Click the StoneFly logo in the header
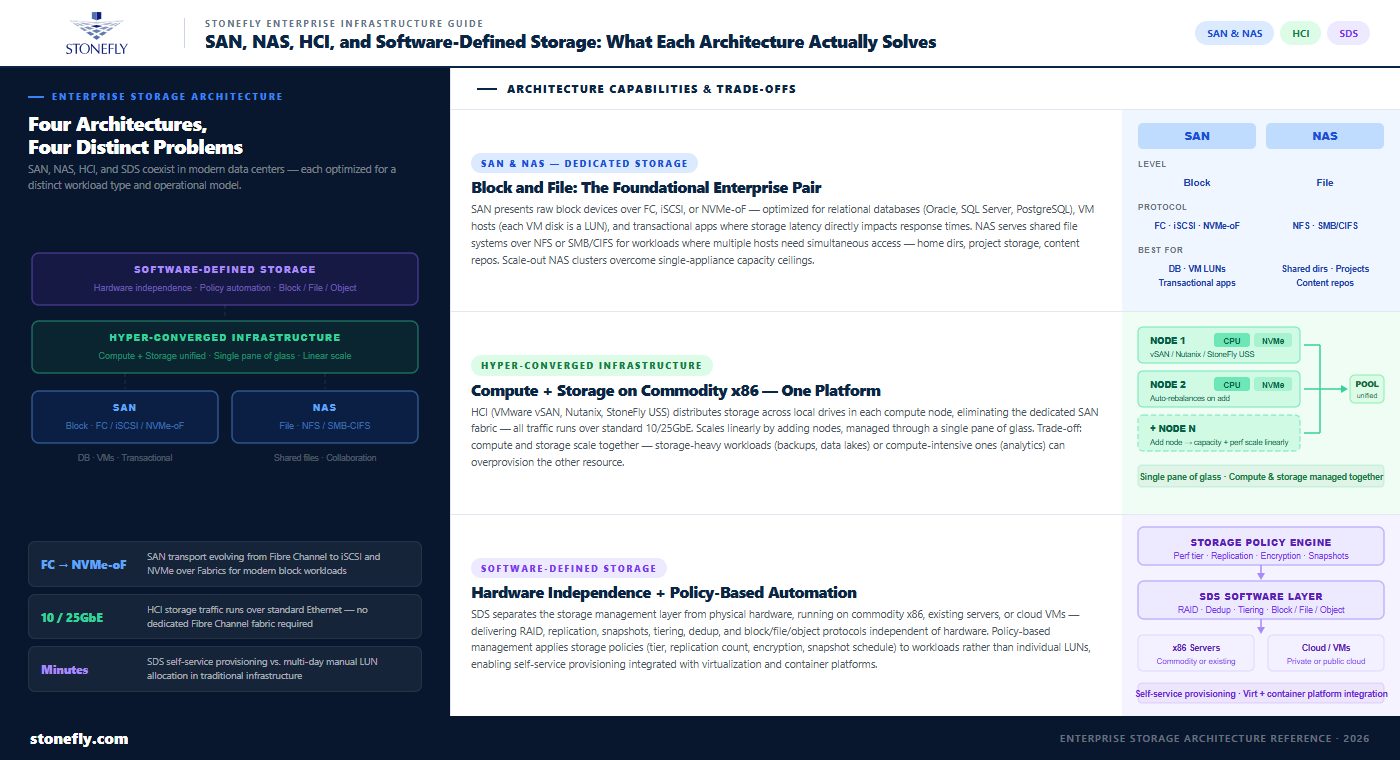Screen dimensions: 1400x760 pos(97,33)
